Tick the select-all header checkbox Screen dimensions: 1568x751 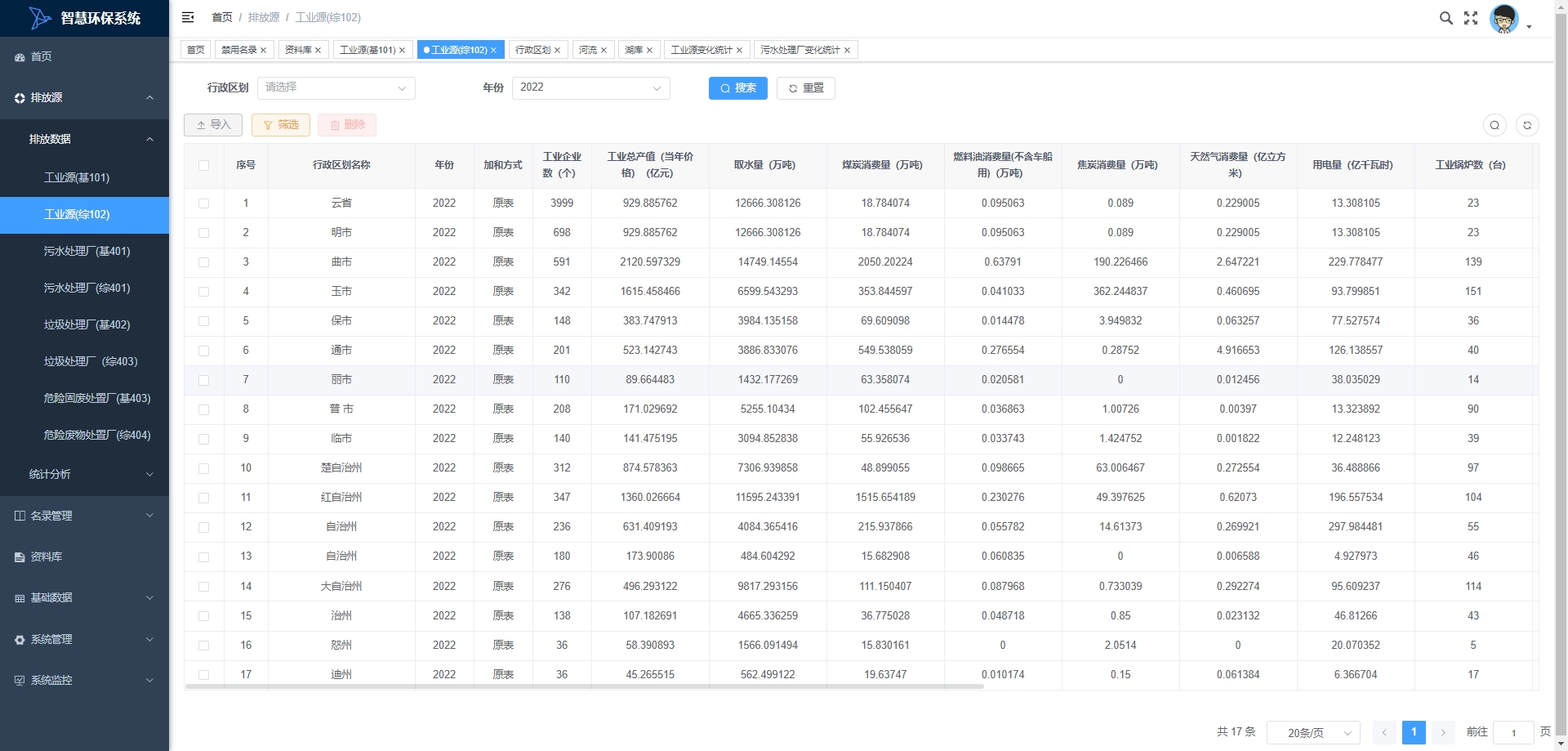(204, 165)
